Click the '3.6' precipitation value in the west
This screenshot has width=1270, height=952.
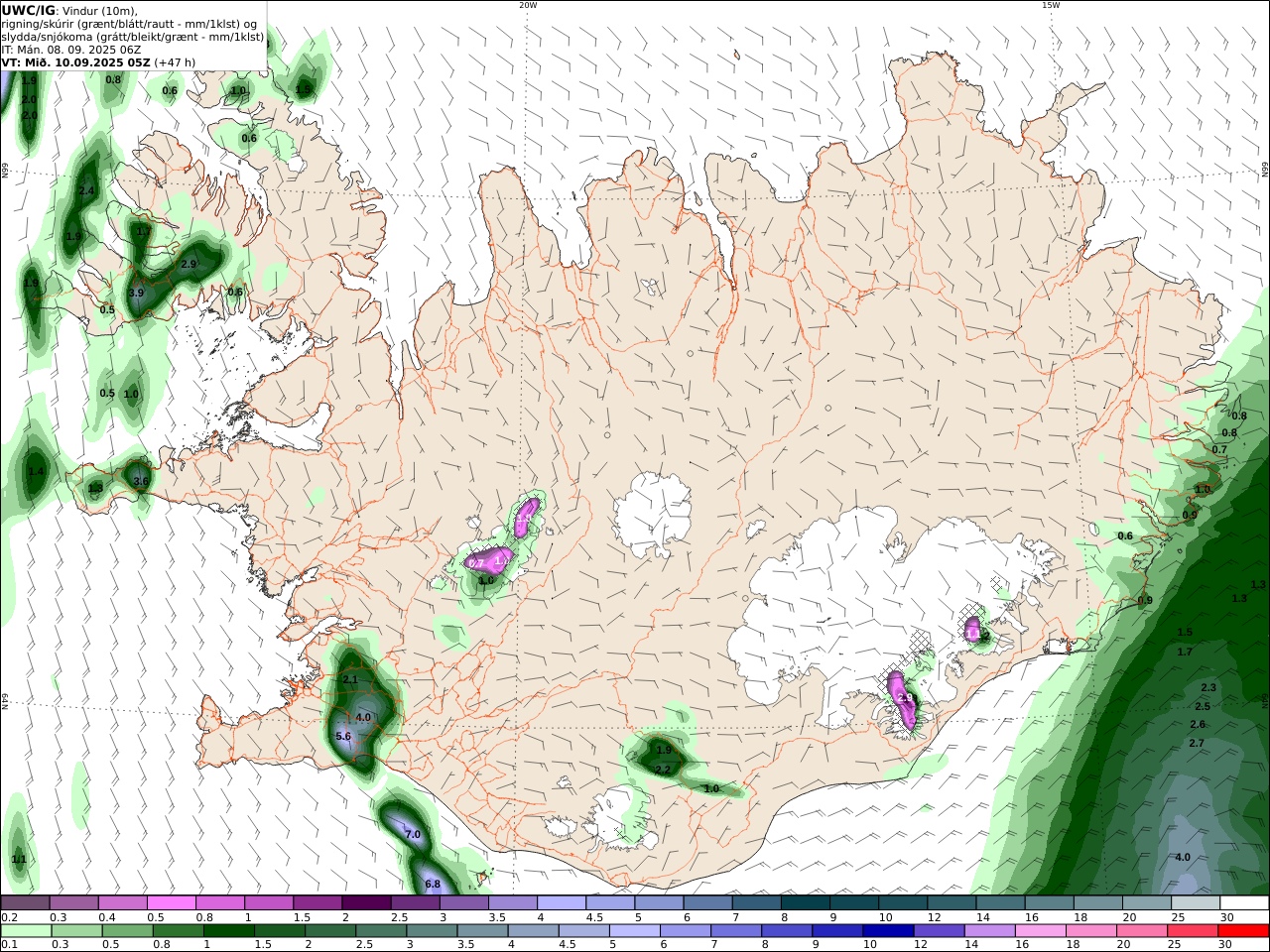[141, 482]
